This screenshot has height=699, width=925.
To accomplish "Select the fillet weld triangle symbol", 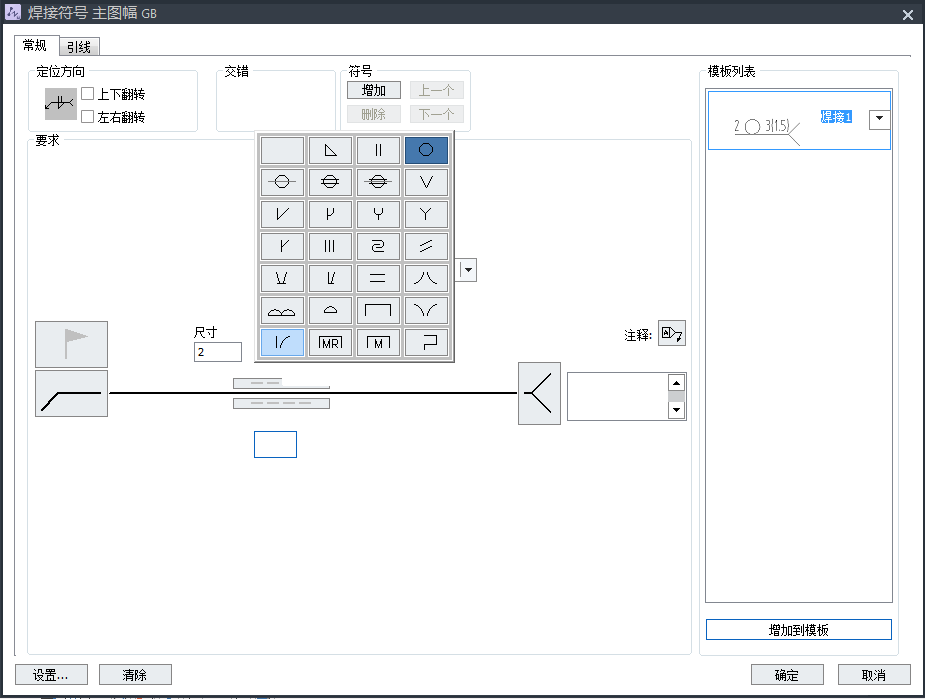I will point(330,151).
